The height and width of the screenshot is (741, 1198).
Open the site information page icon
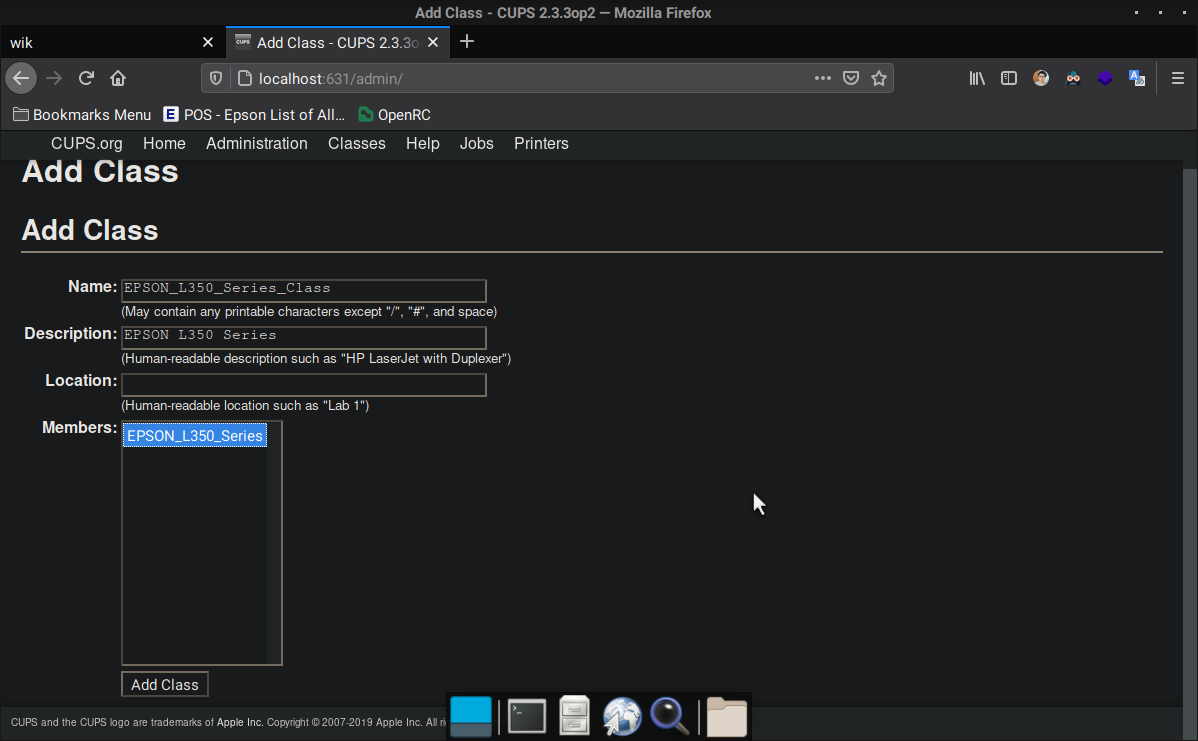244,78
